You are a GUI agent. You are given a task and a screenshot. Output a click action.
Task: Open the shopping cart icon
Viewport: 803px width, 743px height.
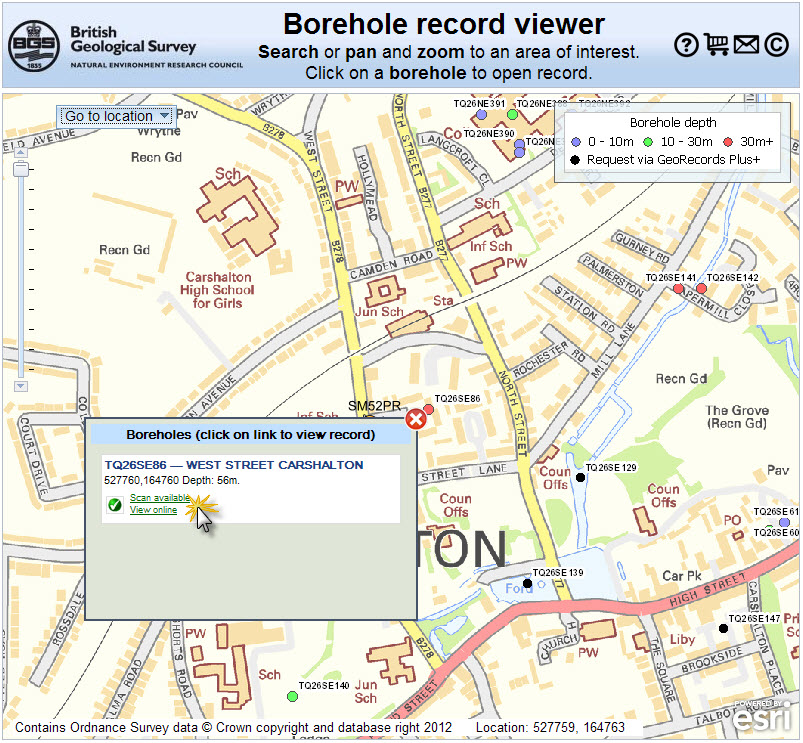pos(717,45)
